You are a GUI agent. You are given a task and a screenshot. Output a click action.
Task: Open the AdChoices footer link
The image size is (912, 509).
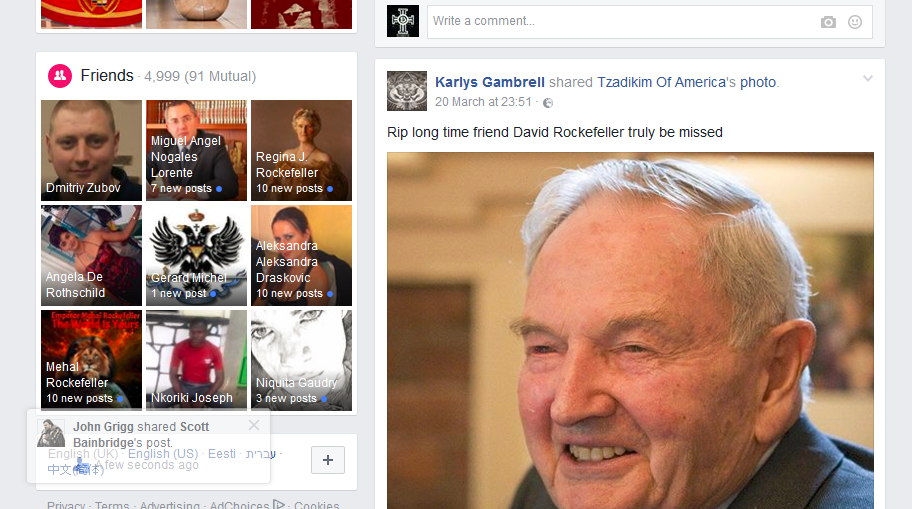pyautogui.click(x=247, y=505)
